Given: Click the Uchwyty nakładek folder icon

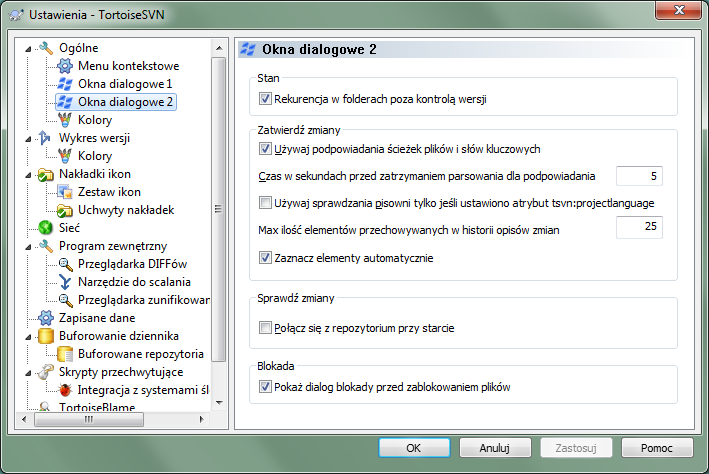Looking at the screenshot, I should point(65,210).
